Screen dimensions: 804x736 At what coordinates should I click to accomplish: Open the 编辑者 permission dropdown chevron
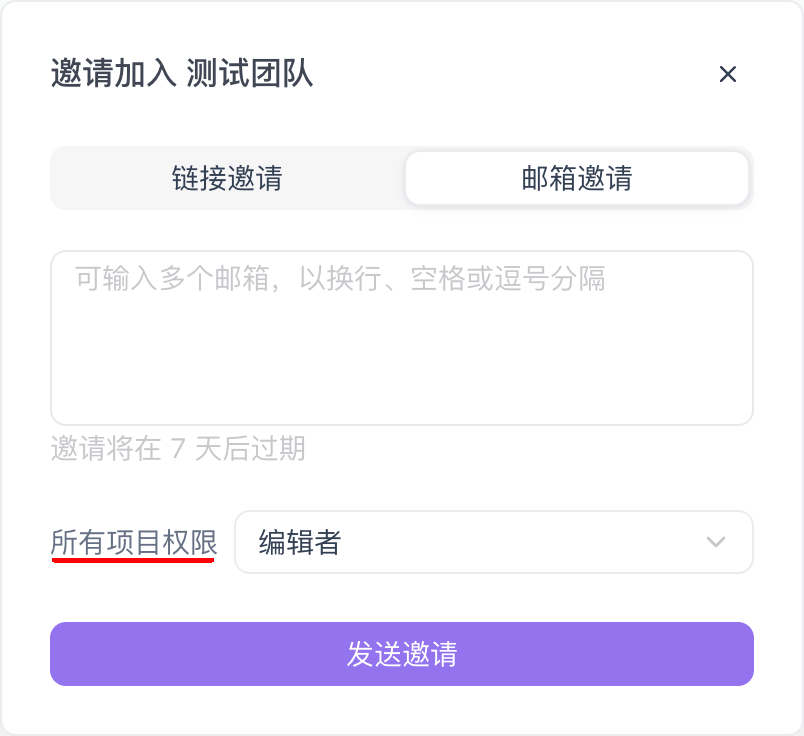714,542
